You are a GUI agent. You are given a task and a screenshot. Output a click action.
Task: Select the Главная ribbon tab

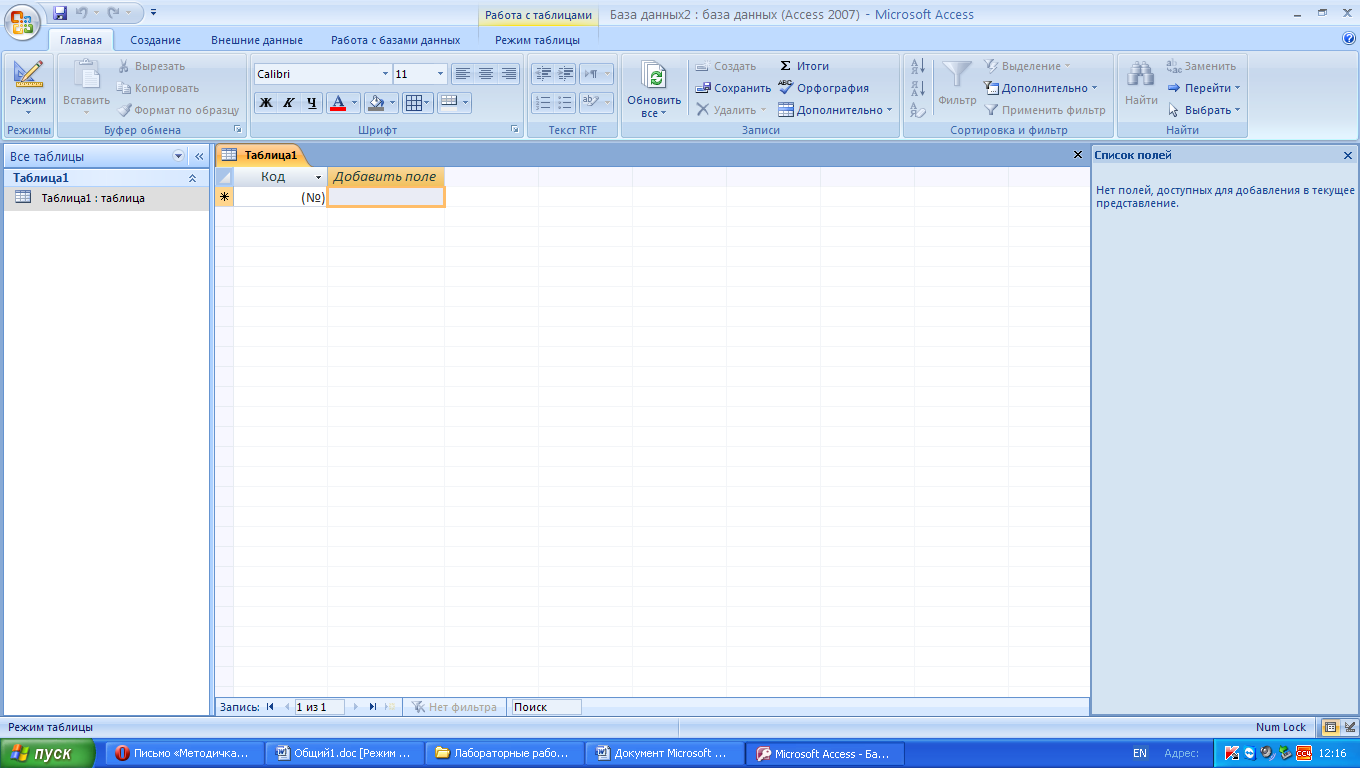(81, 40)
